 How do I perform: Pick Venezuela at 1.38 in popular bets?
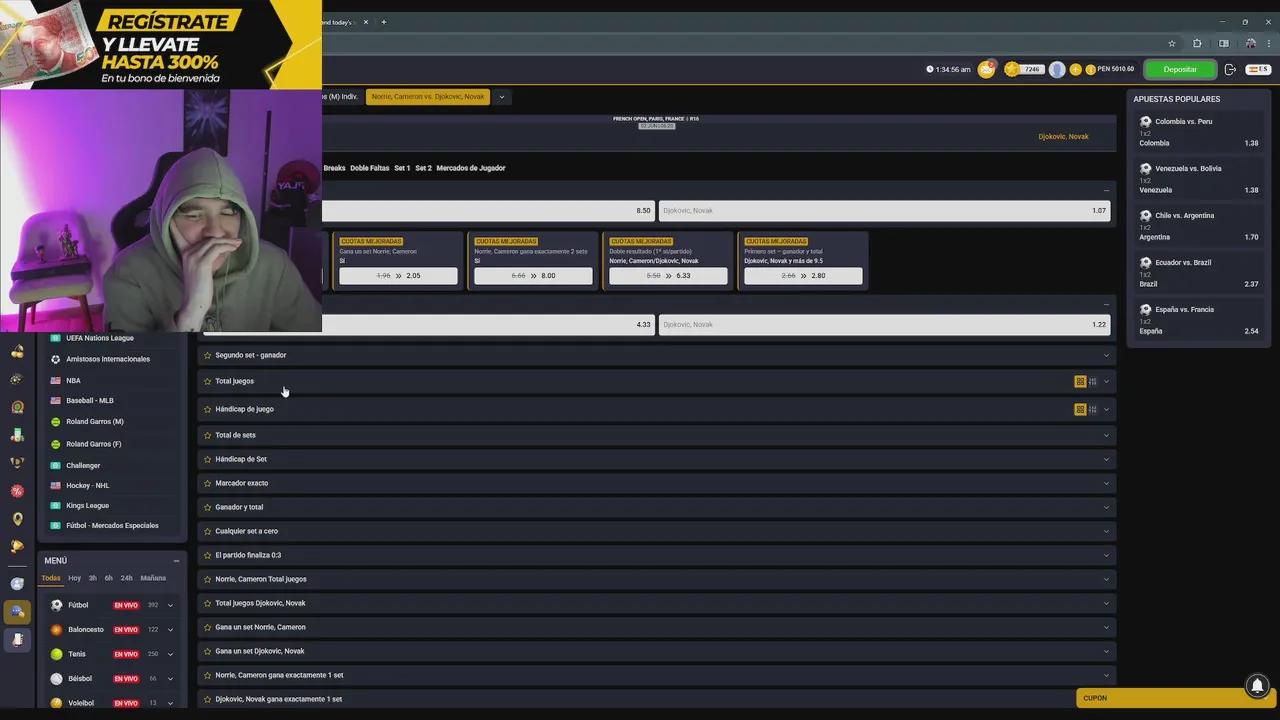pos(1198,190)
